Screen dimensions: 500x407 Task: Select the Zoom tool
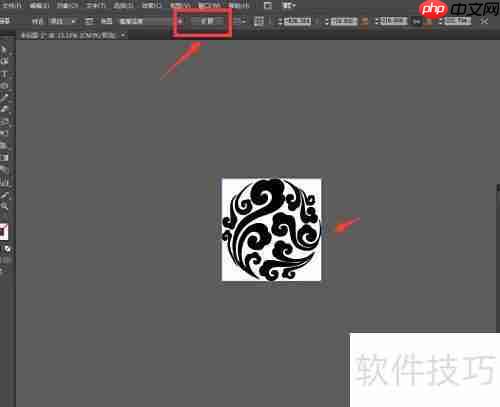tap(5, 207)
